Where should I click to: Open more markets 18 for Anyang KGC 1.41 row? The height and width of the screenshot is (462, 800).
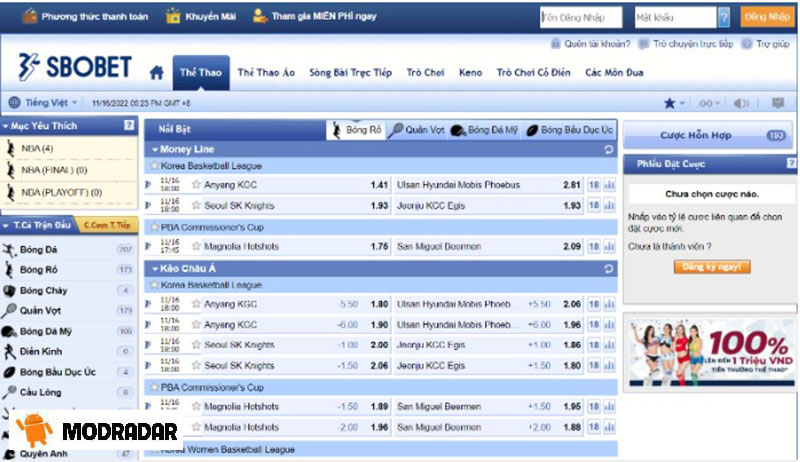[x=594, y=185]
